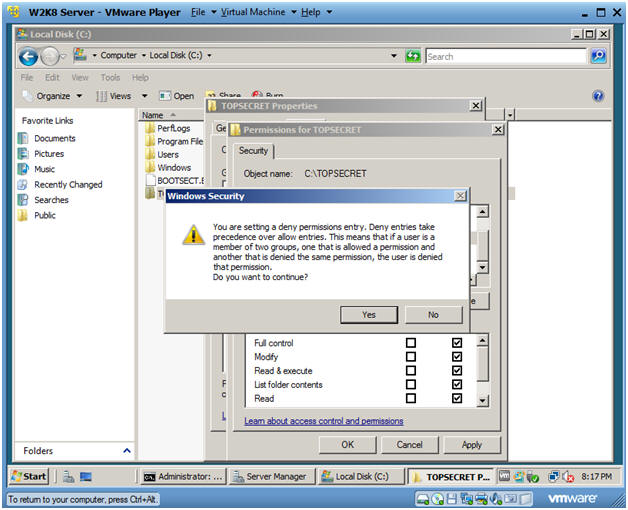This screenshot has width=628, height=510.
Task: Select the Security tab in Permissions dialog
Action: tap(254, 151)
